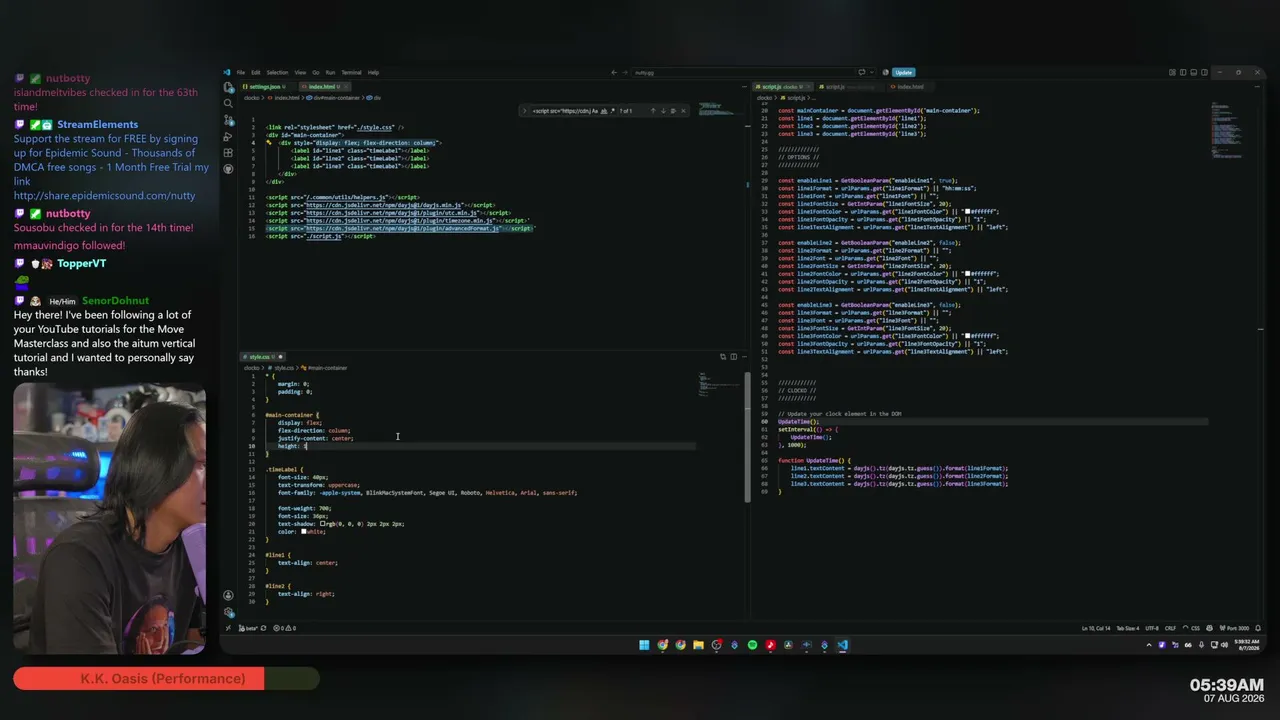The width and height of the screenshot is (1280, 720).
Task: Open the line1FontColor #ffffff swatch in script.js
Action: coord(967,212)
